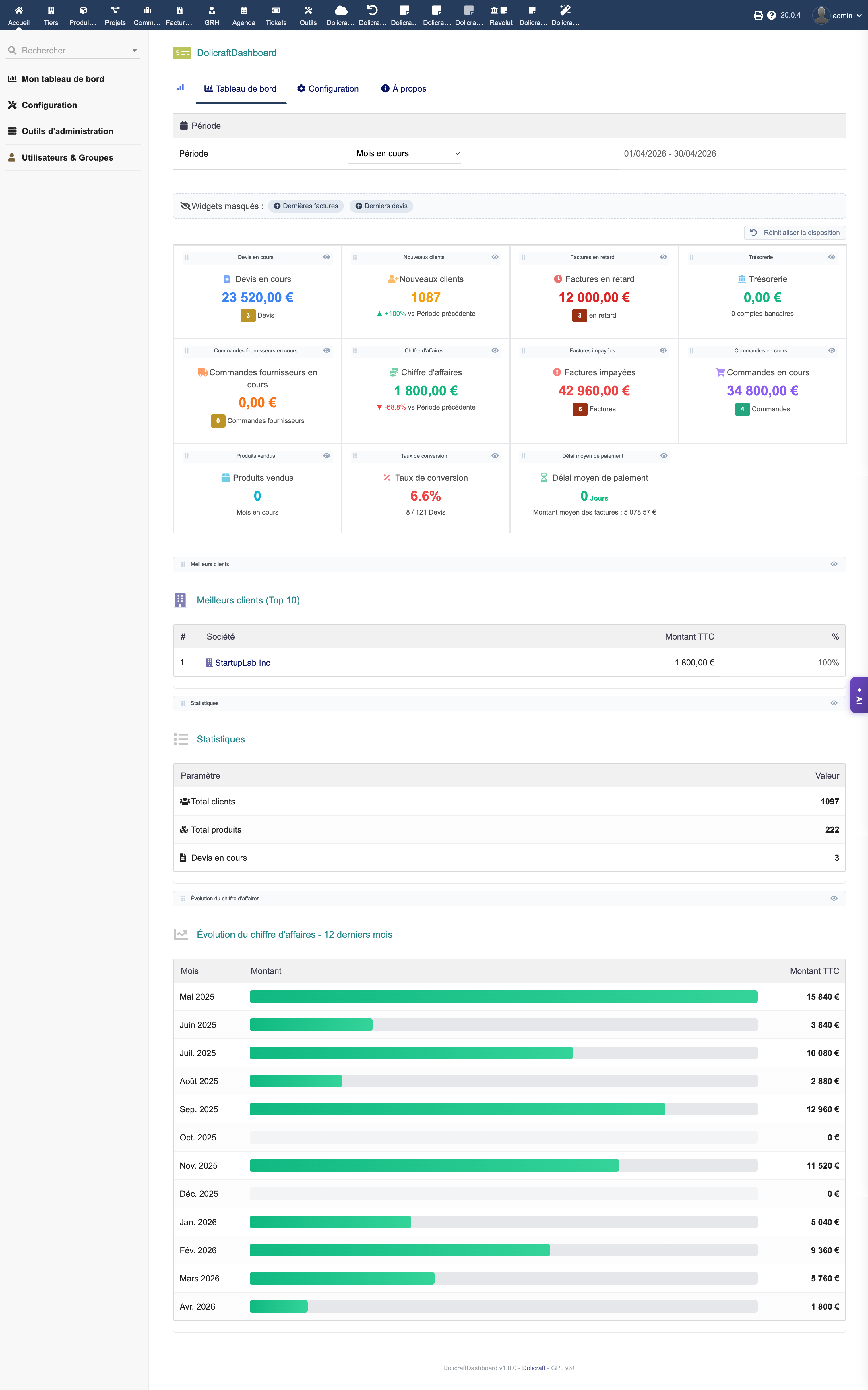Open the purple AI side panel button
Screen dimensions: 868x1390
[x=859, y=696]
